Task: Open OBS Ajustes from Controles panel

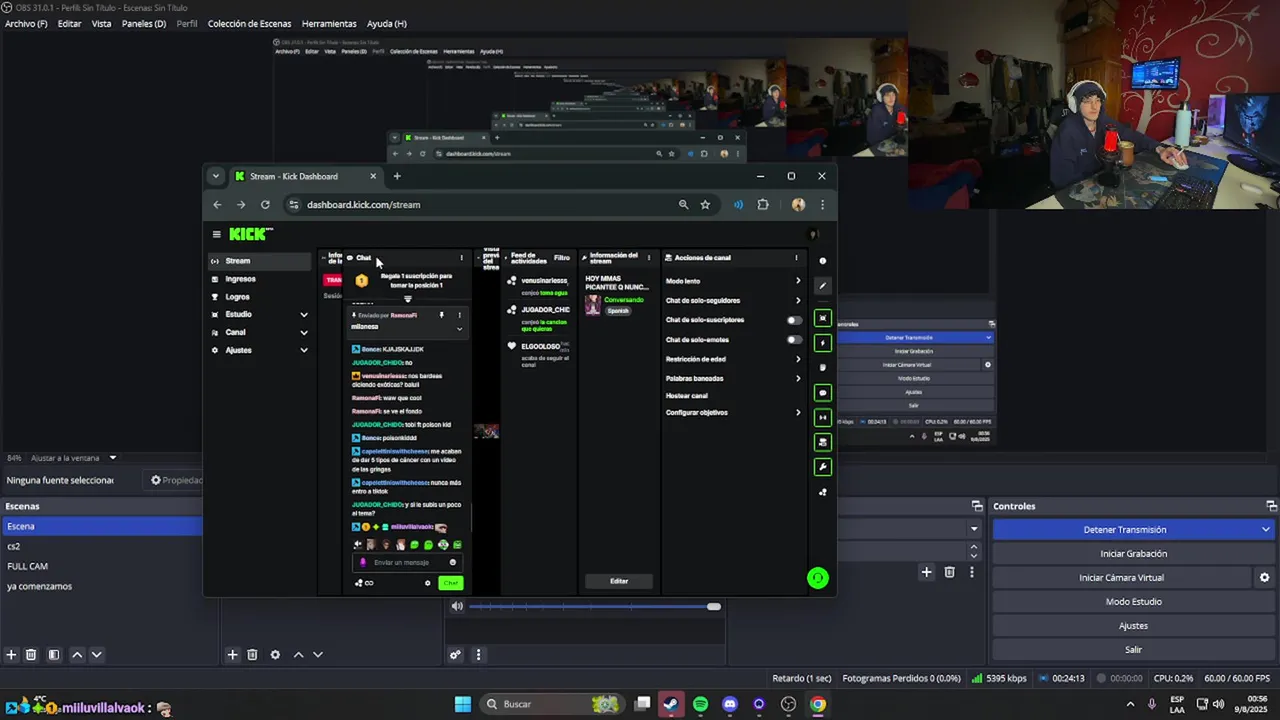Action: [1133, 626]
